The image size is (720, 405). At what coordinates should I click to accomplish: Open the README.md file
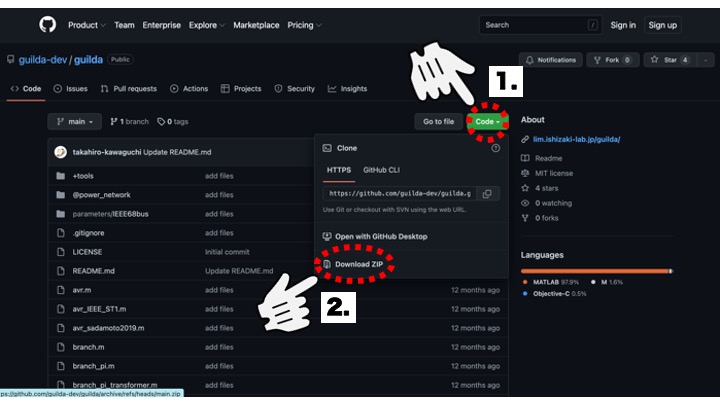[x=94, y=271]
